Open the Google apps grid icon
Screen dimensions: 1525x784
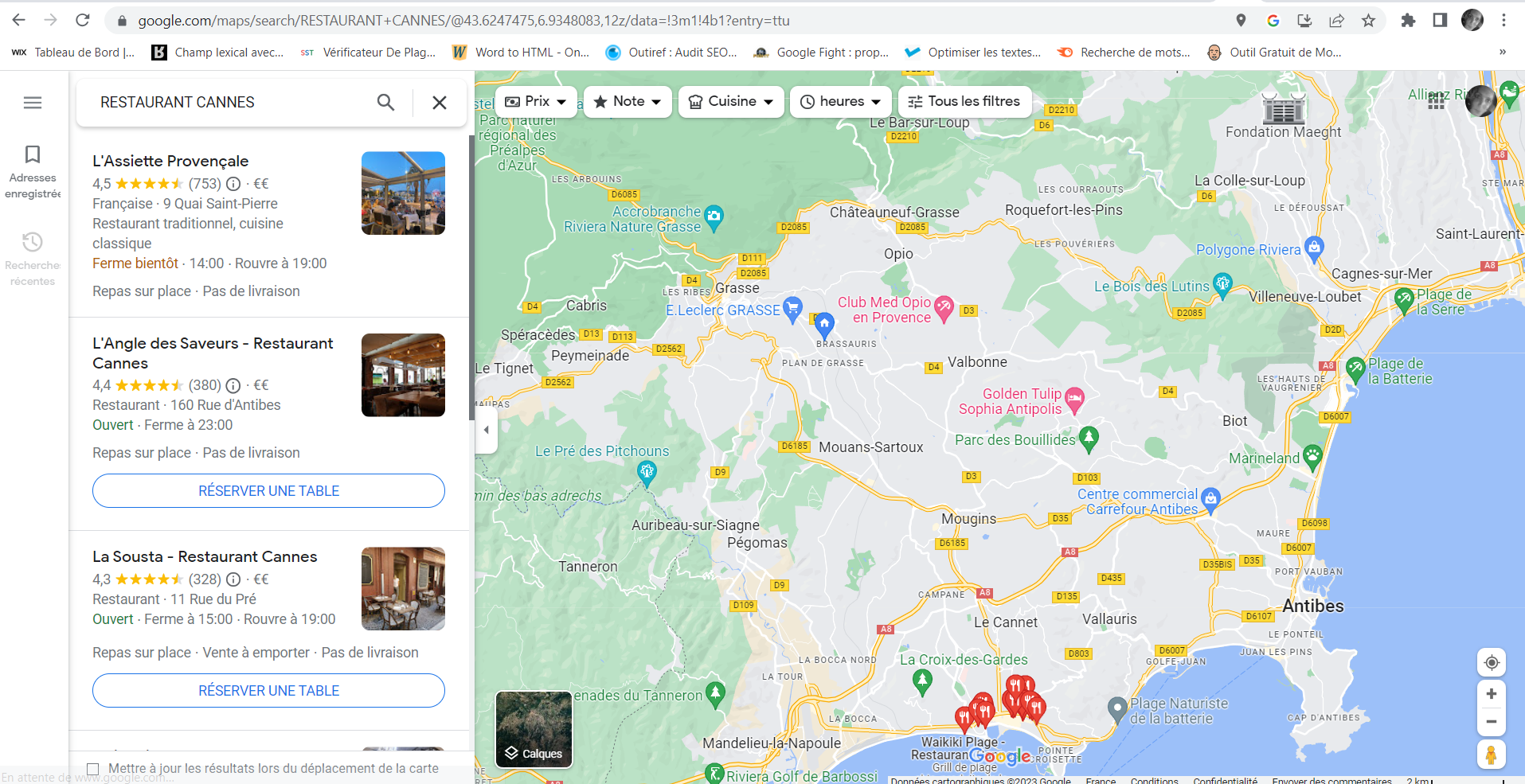pyautogui.click(x=1437, y=101)
